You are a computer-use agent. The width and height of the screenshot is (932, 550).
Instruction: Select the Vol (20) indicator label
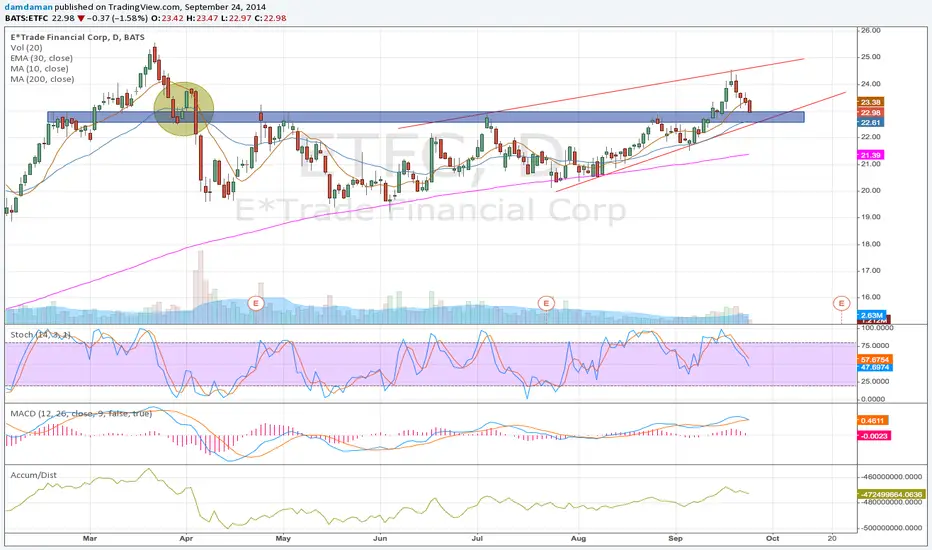click(x=26, y=48)
